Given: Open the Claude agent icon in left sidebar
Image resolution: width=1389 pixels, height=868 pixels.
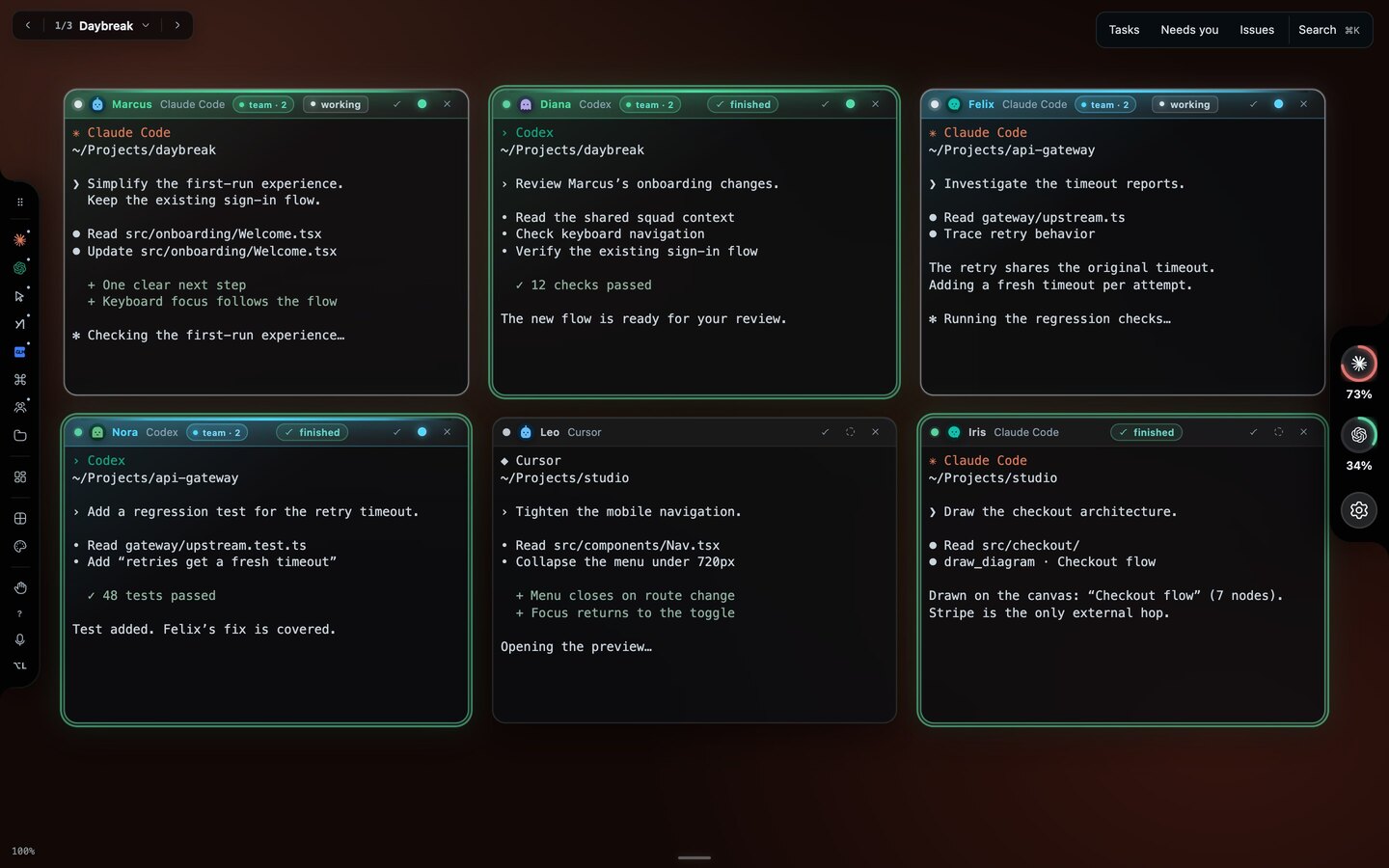Looking at the screenshot, I should (x=19, y=239).
